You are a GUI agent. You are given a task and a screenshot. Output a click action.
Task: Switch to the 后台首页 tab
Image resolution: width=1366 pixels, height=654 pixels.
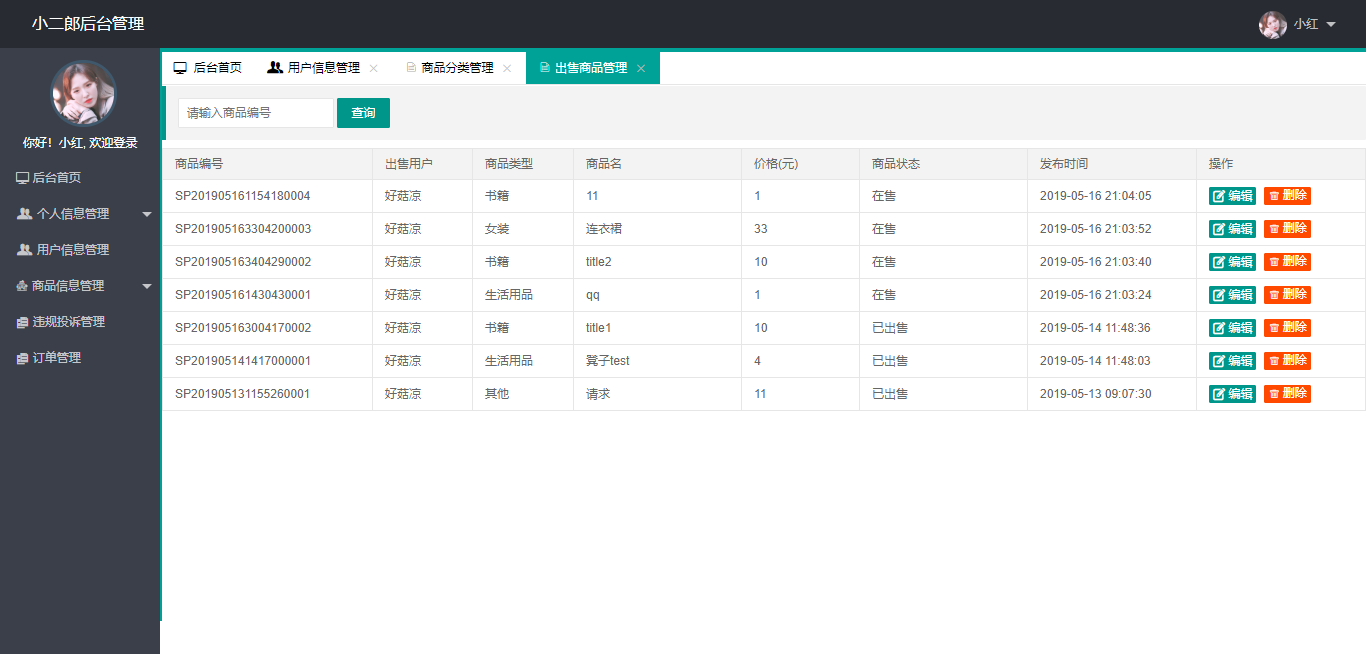(x=208, y=68)
